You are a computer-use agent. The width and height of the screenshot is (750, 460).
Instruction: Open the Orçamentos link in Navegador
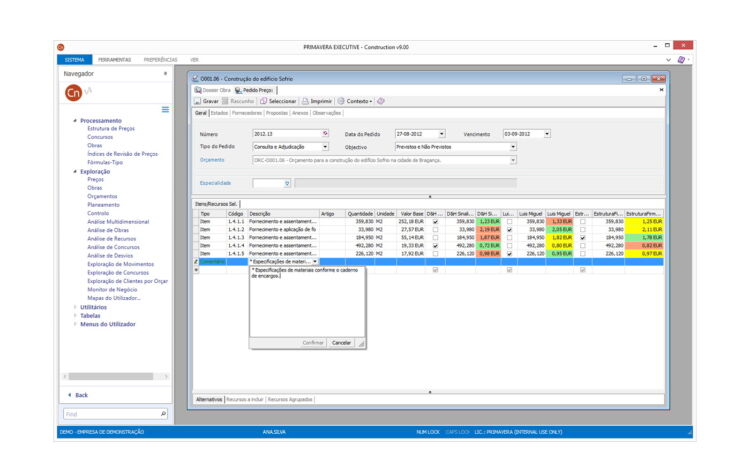tap(101, 195)
